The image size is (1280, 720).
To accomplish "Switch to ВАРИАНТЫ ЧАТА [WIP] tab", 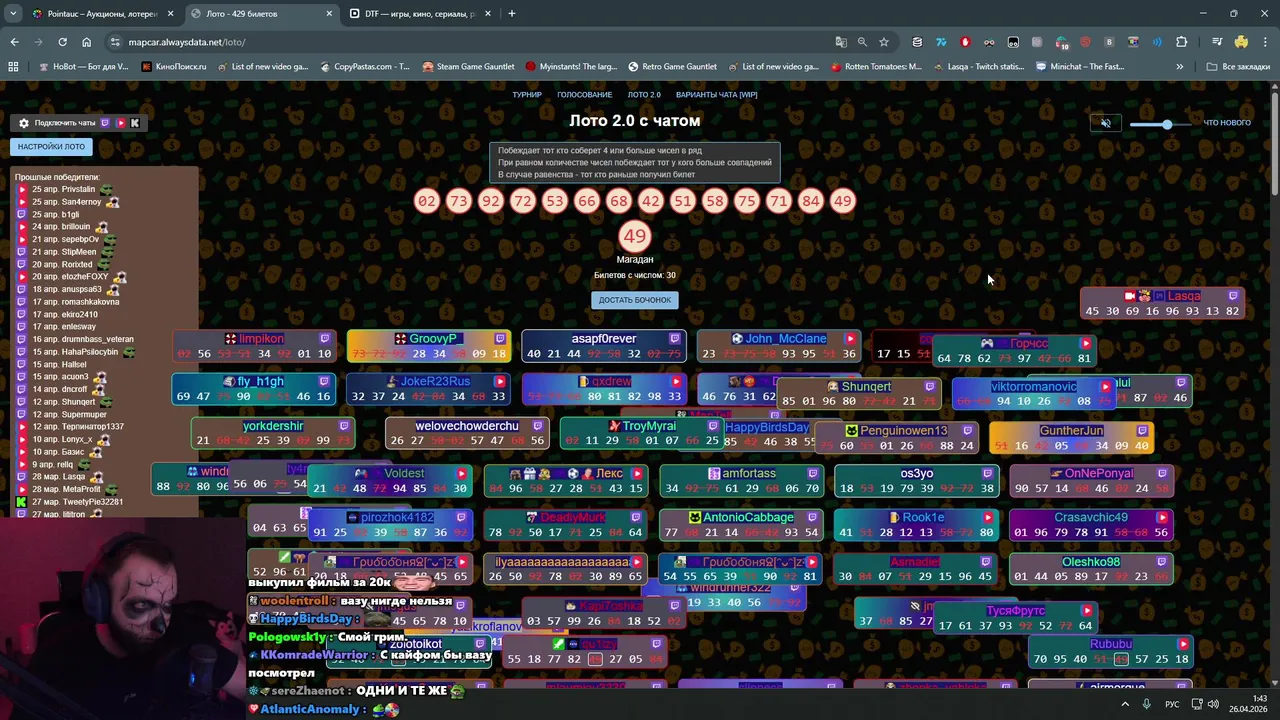I will [717, 95].
